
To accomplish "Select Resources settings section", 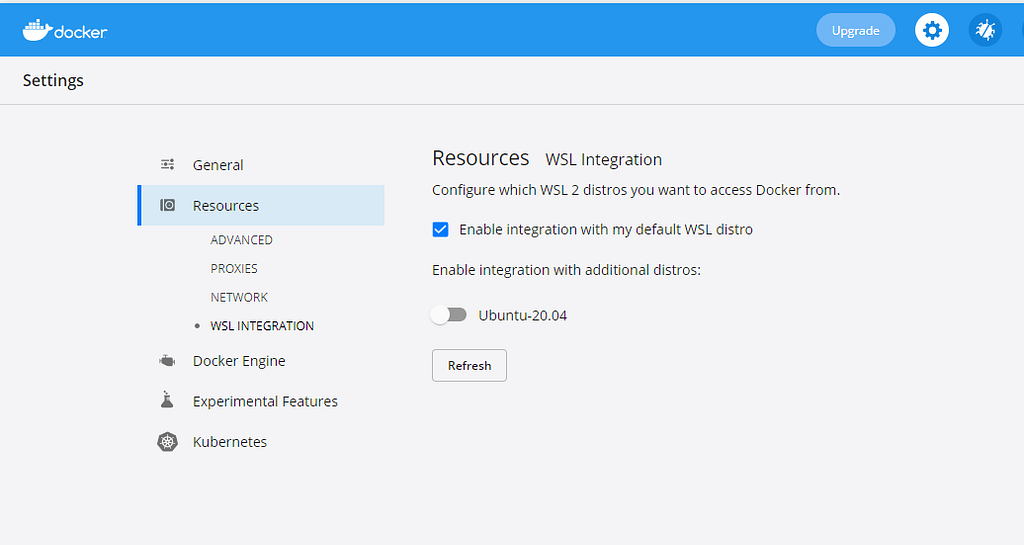I will click(261, 206).
